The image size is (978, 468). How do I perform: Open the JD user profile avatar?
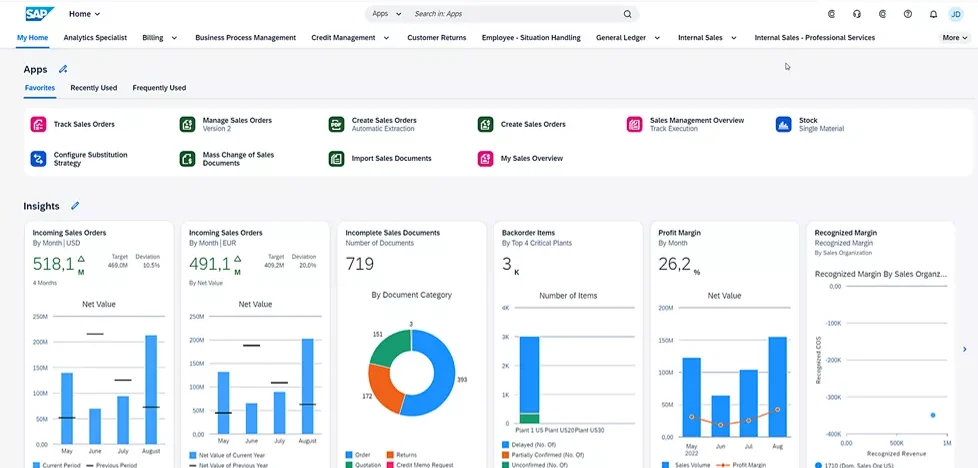[x=958, y=14]
